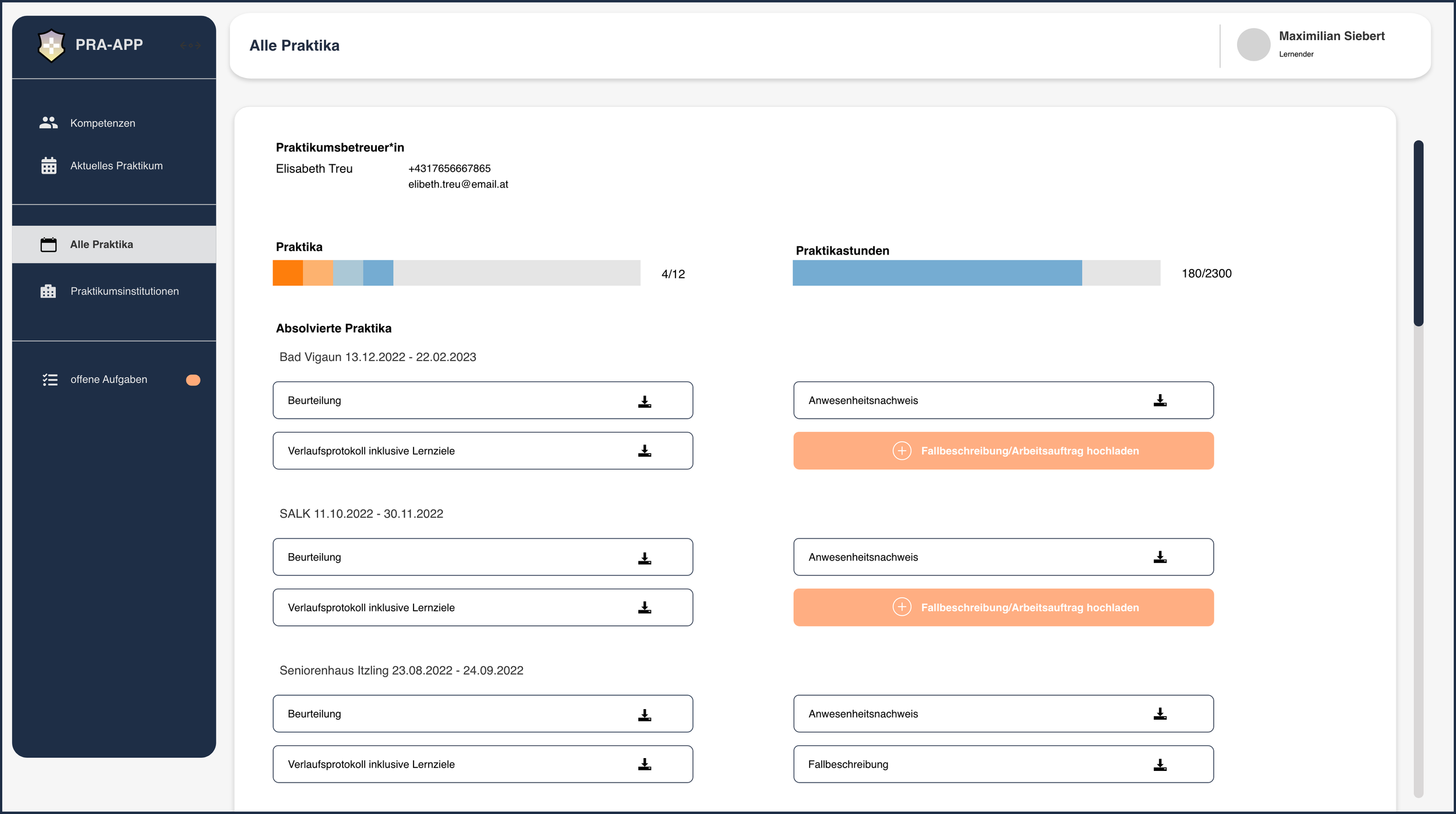Download SALK Beurteilung via its icon
This screenshot has height=814, width=1456.
[645, 558]
